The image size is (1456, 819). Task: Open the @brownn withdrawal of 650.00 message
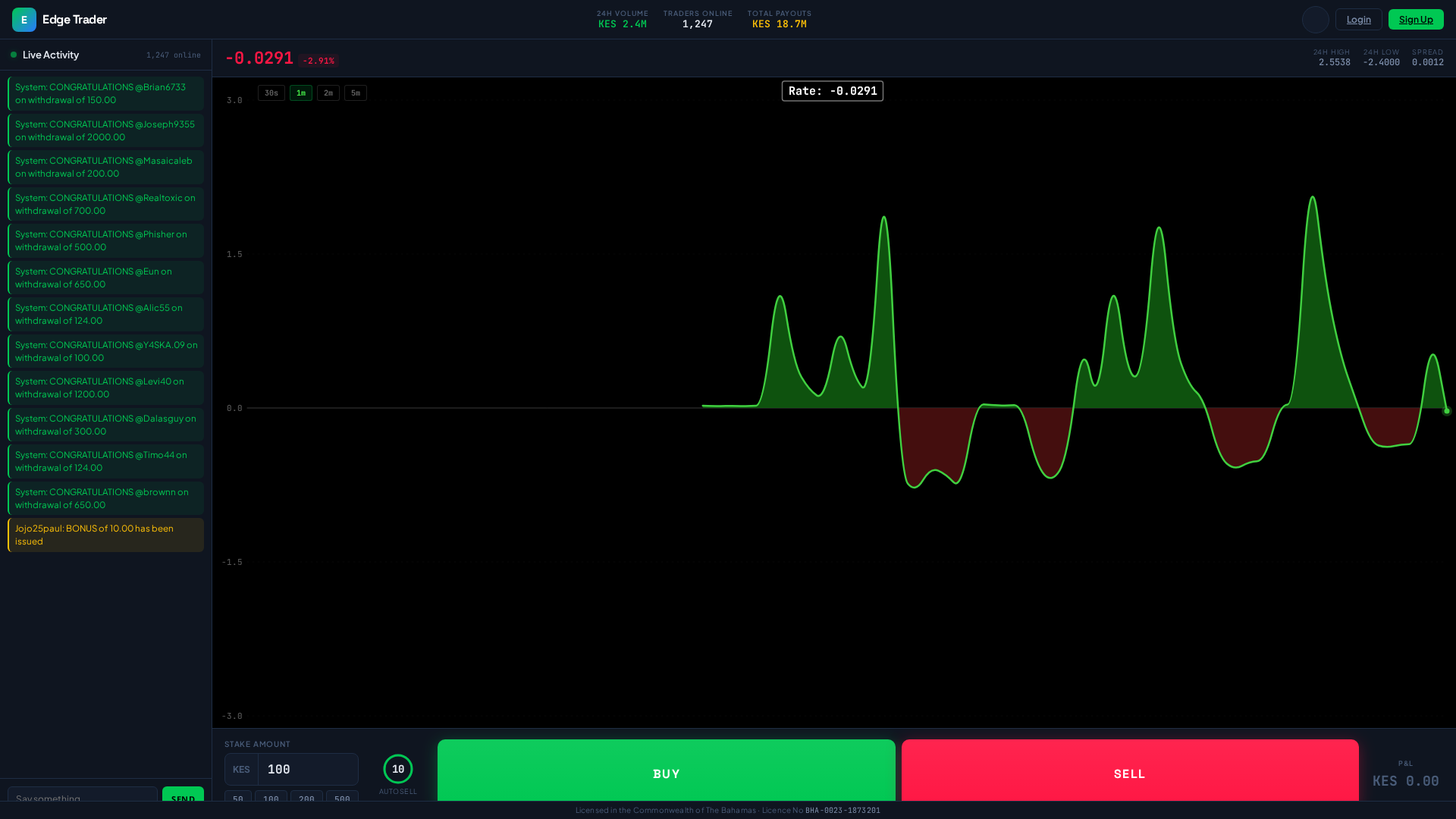(x=105, y=498)
